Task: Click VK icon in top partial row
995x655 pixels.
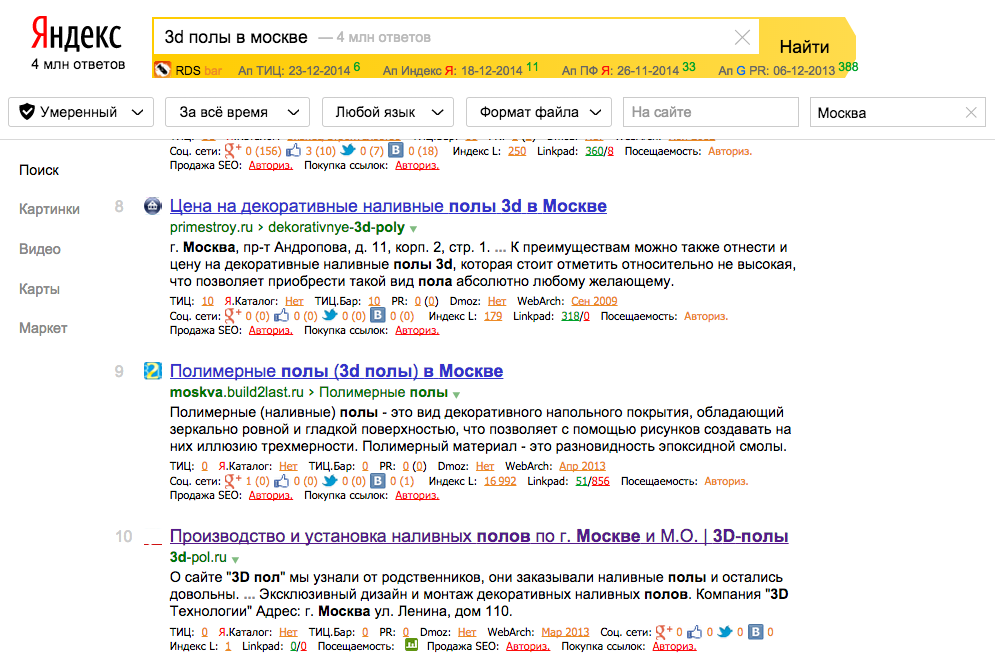Action: (395, 150)
